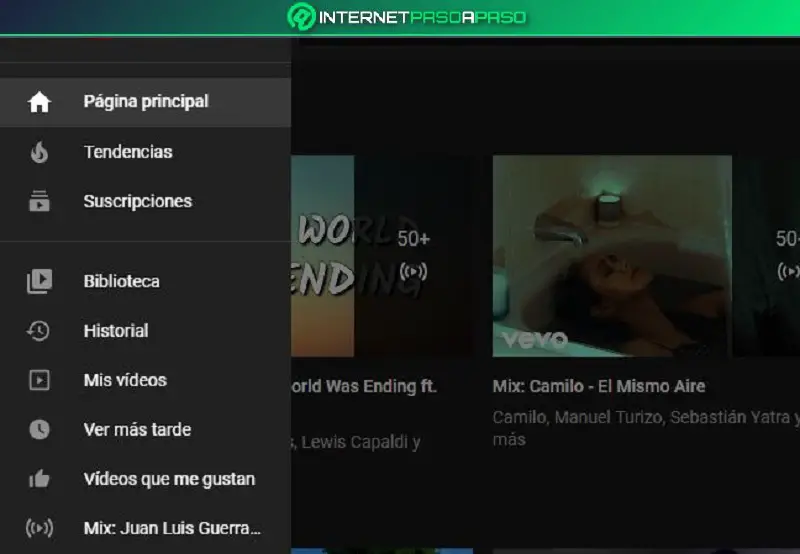
Task: Open Suscripciones menu entry
Action: [145, 201]
